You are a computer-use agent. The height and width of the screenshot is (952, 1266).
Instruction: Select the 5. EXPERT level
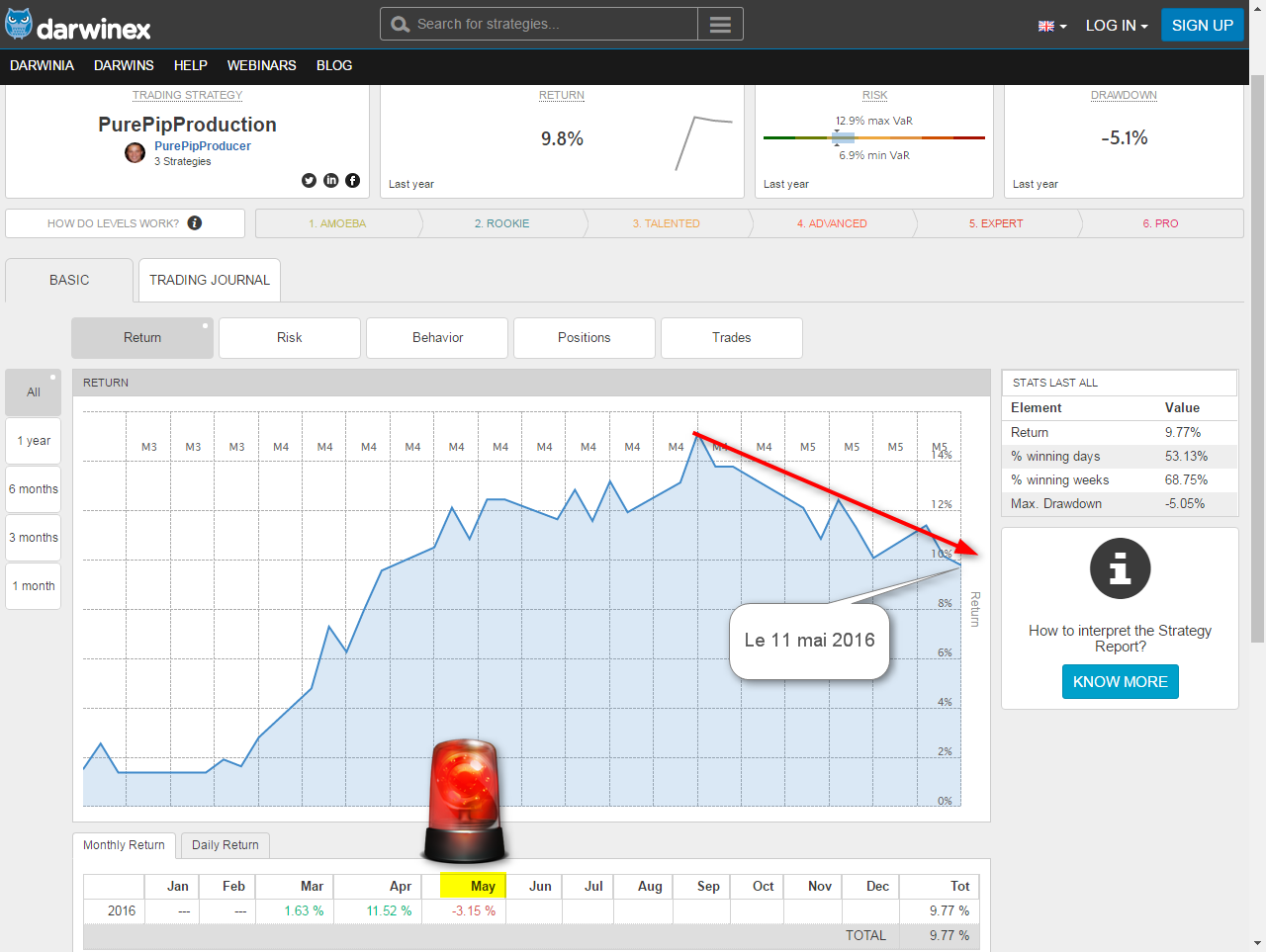[x=996, y=223]
